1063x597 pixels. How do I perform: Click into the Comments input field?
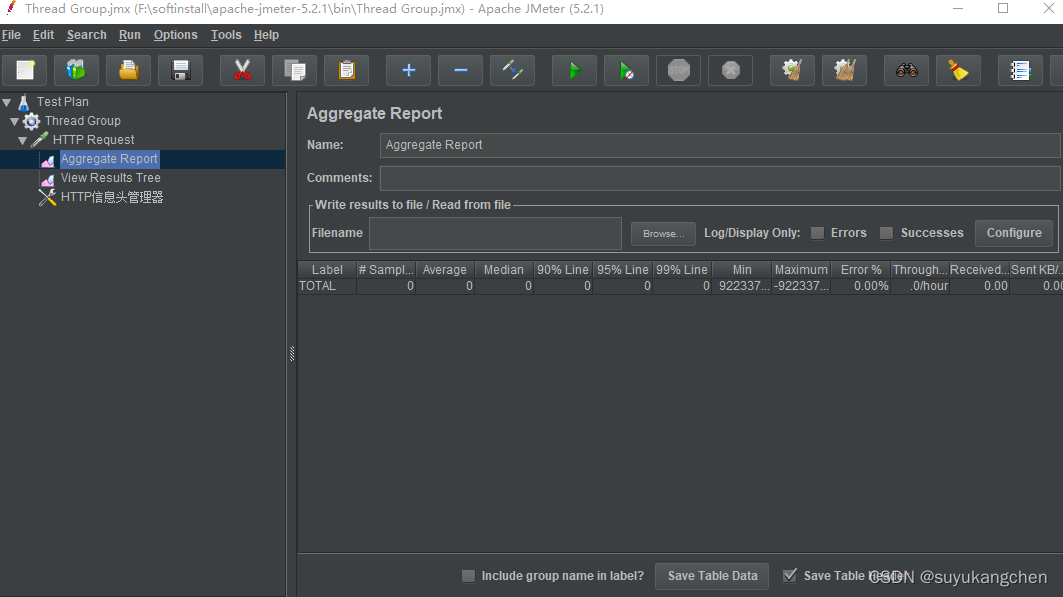point(720,178)
